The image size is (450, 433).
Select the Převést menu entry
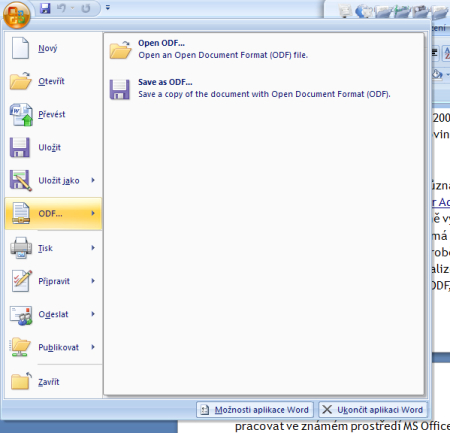coord(53,114)
